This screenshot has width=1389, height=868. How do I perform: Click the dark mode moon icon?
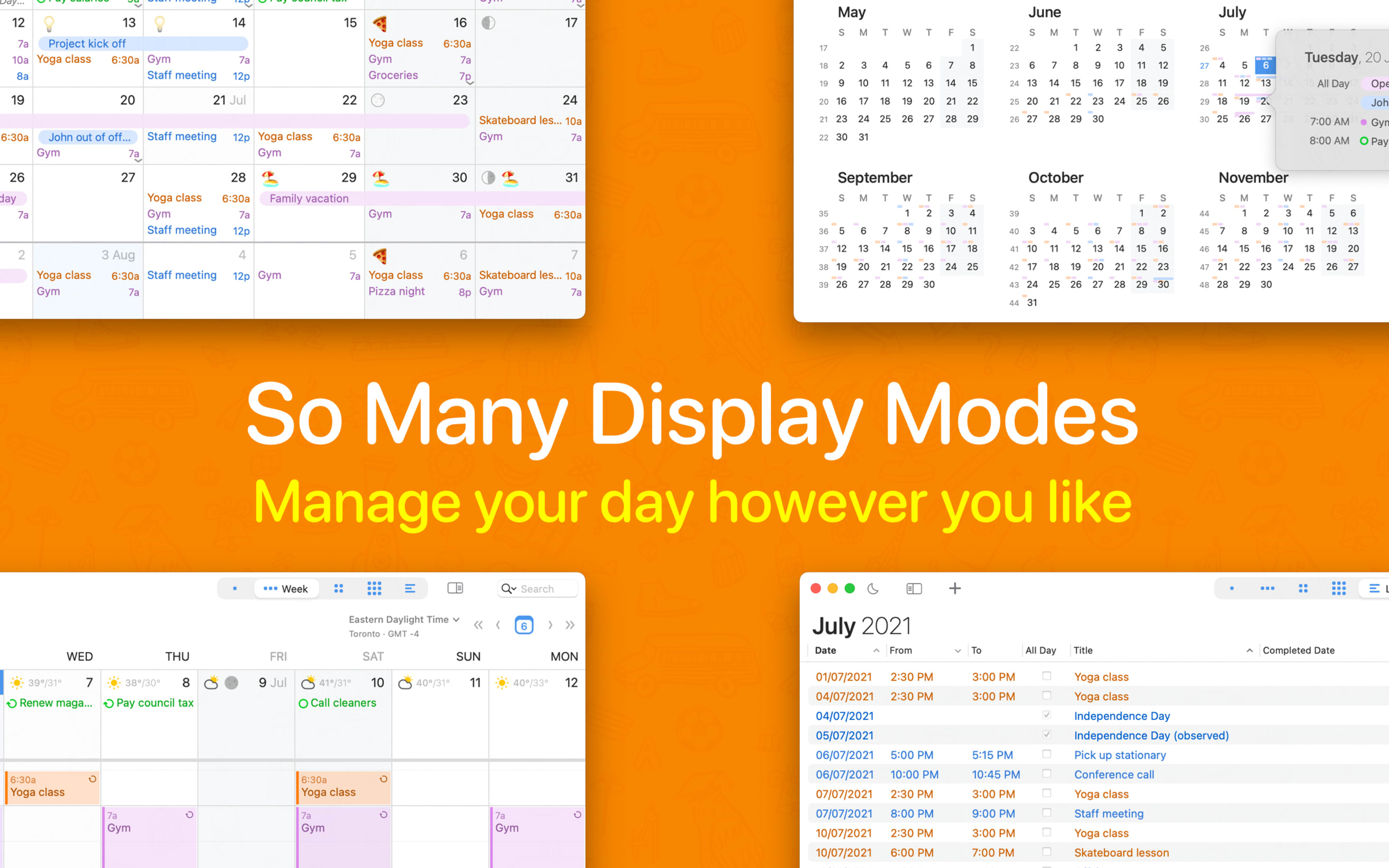871,588
